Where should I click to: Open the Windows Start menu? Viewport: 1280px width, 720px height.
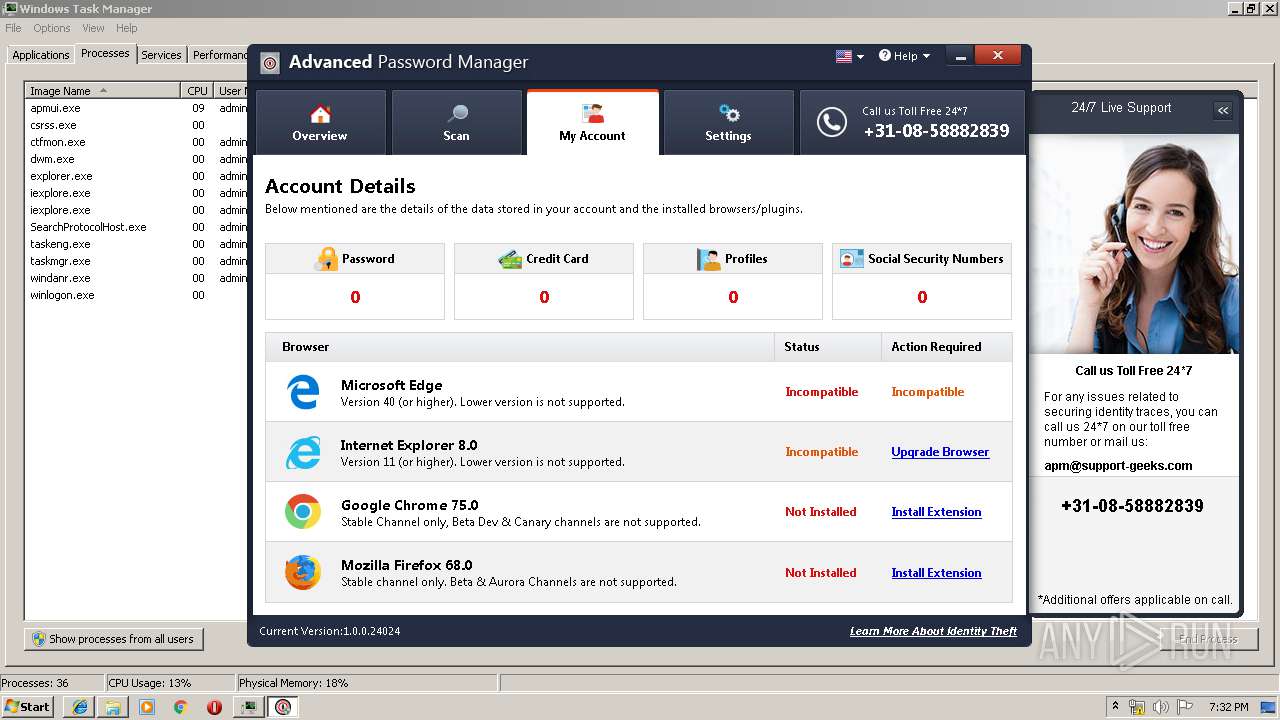pos(27,706)
